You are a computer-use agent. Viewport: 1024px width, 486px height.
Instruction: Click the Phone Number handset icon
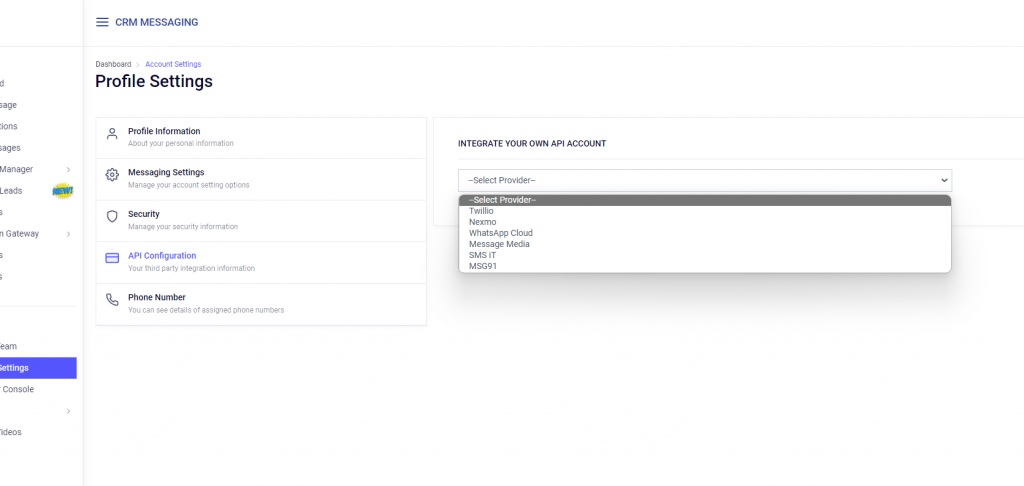tap(112, 300)
